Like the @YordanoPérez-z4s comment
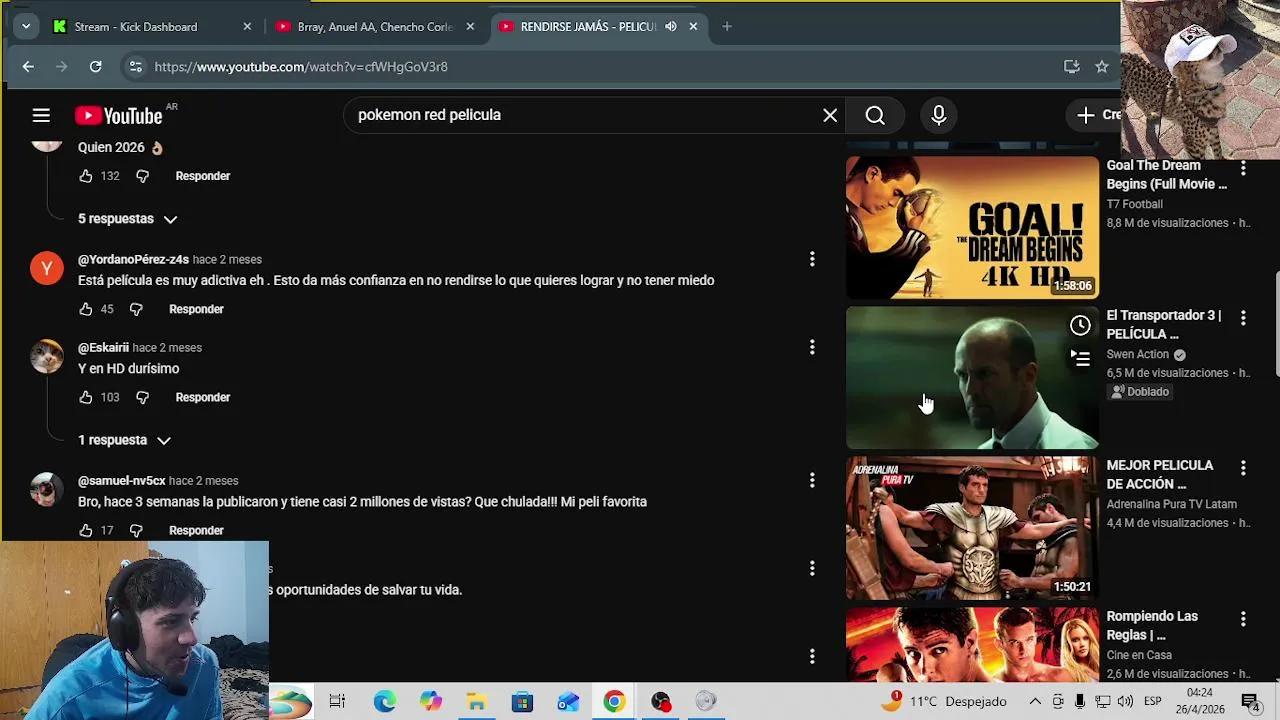Viewport: 1280px width, 720px height. (x=86, y=309)
